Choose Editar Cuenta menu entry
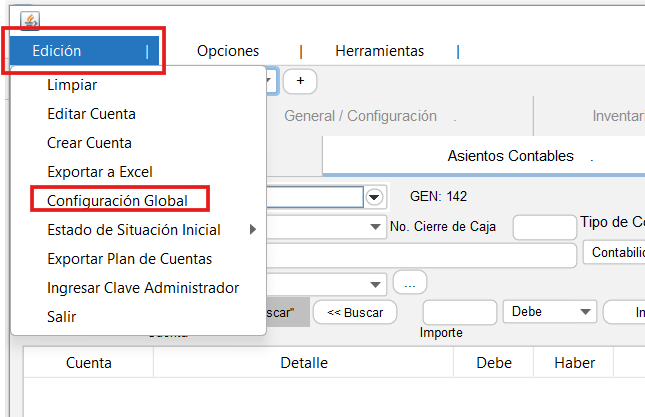 pyautogui.click(x=91, y=114)
